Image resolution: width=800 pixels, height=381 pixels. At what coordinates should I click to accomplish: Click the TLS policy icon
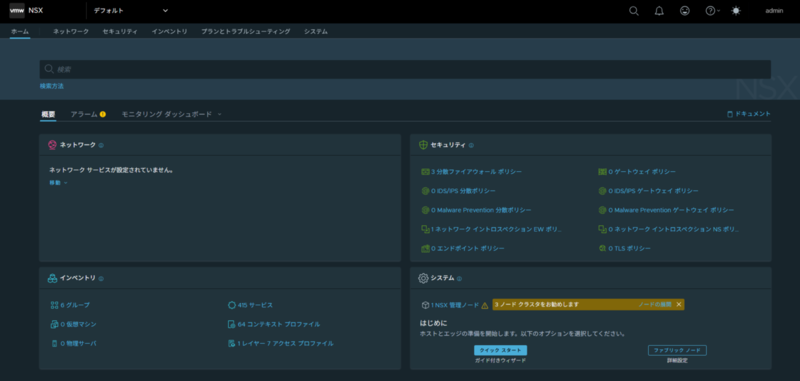pyautogui.click(x=602, y=248)
